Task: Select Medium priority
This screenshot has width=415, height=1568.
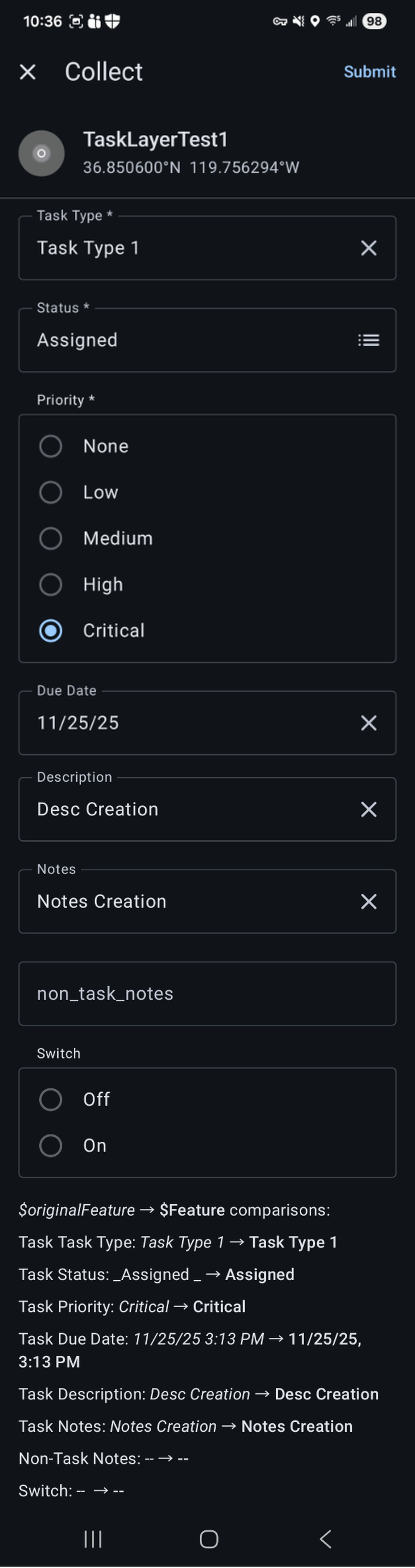Action: pos(51,538)
